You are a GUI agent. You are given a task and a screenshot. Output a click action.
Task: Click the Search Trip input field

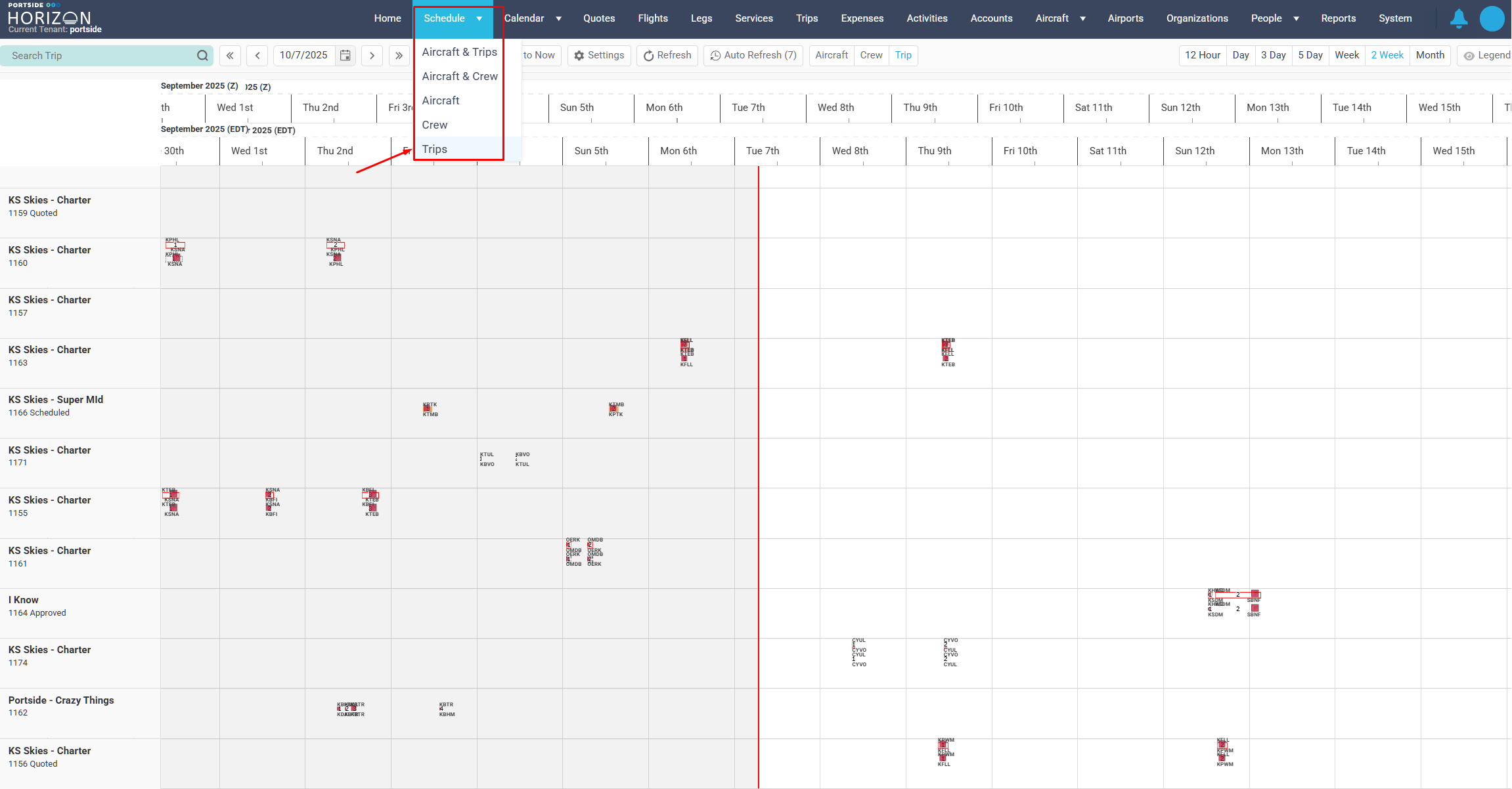[x=99, y=56]
